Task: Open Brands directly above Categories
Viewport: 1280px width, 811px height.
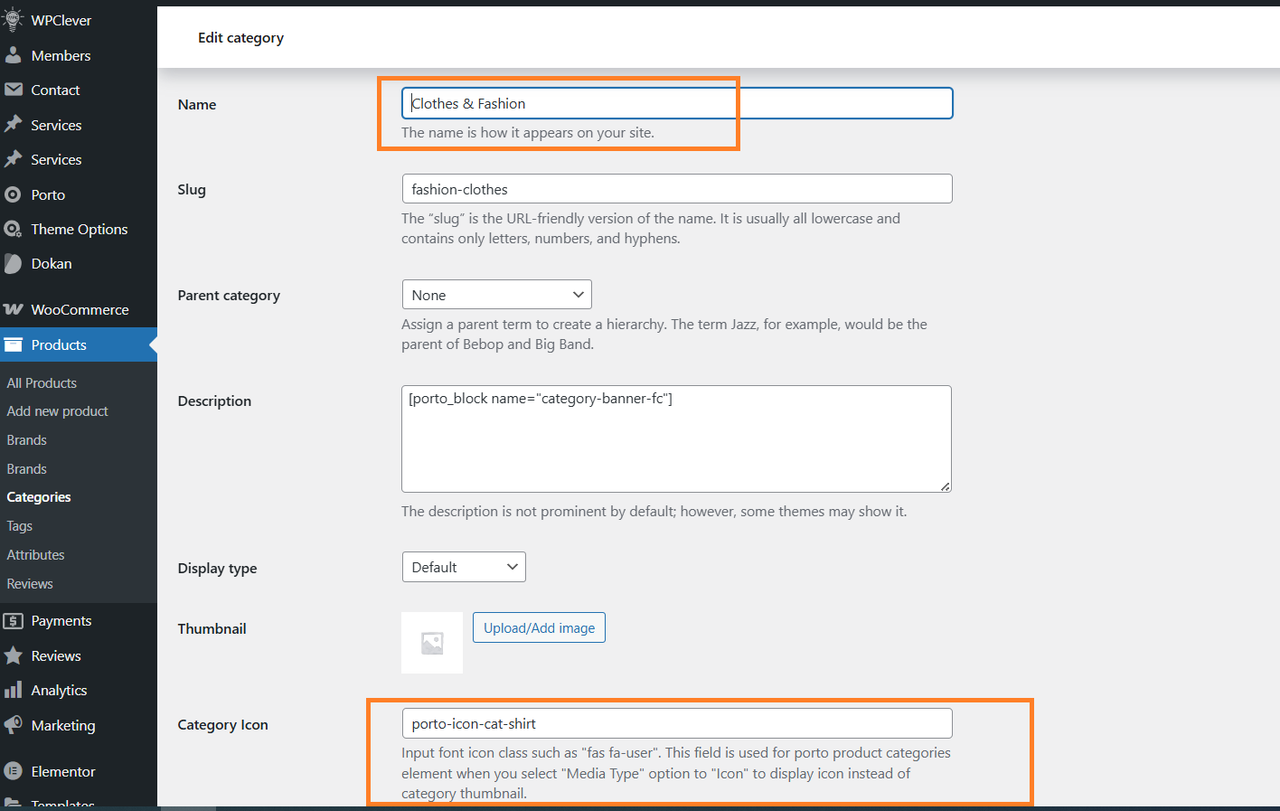Action: (x=27, y=469)
